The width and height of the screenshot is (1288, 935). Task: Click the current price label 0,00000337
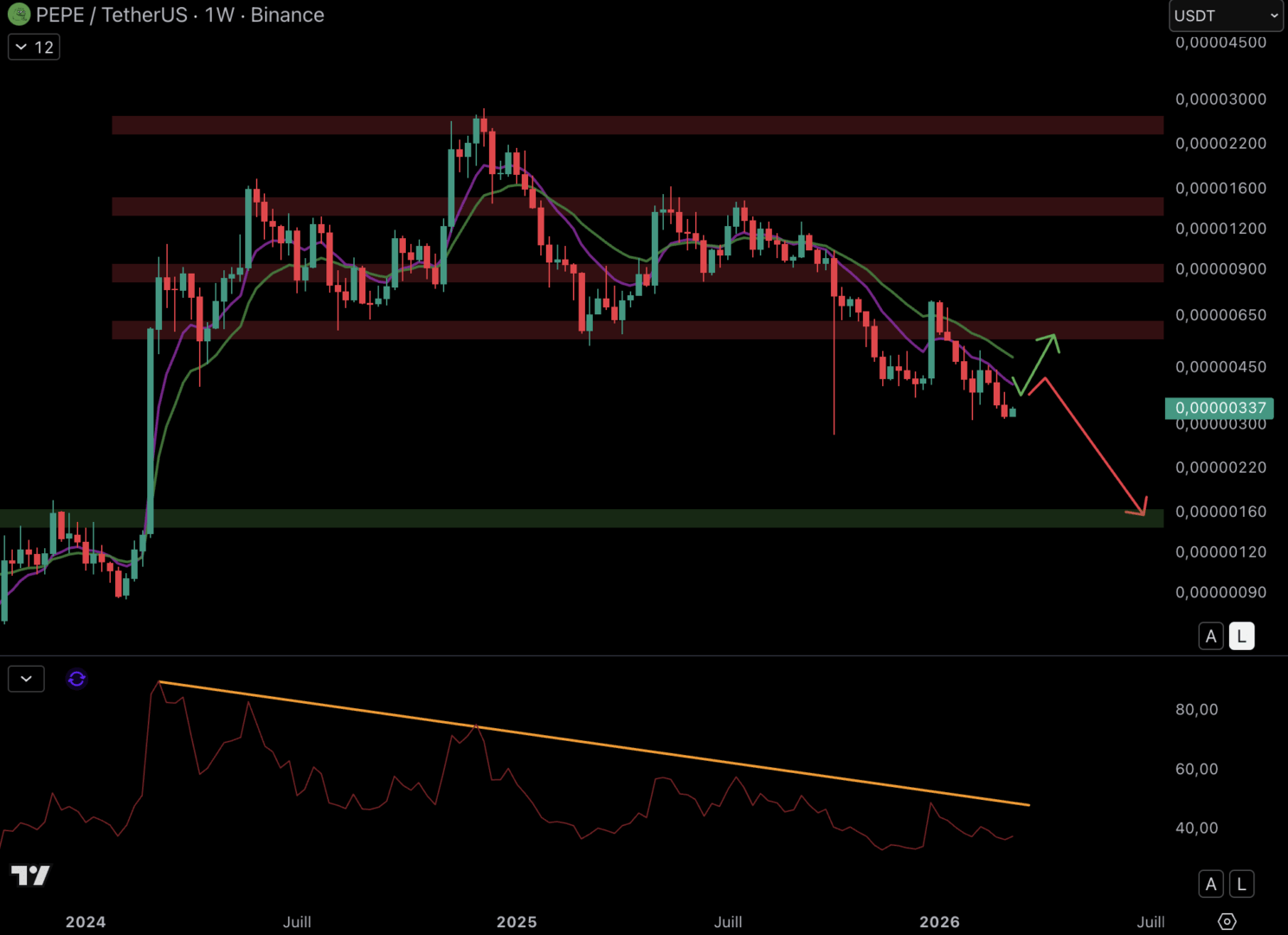[1220, 408]
